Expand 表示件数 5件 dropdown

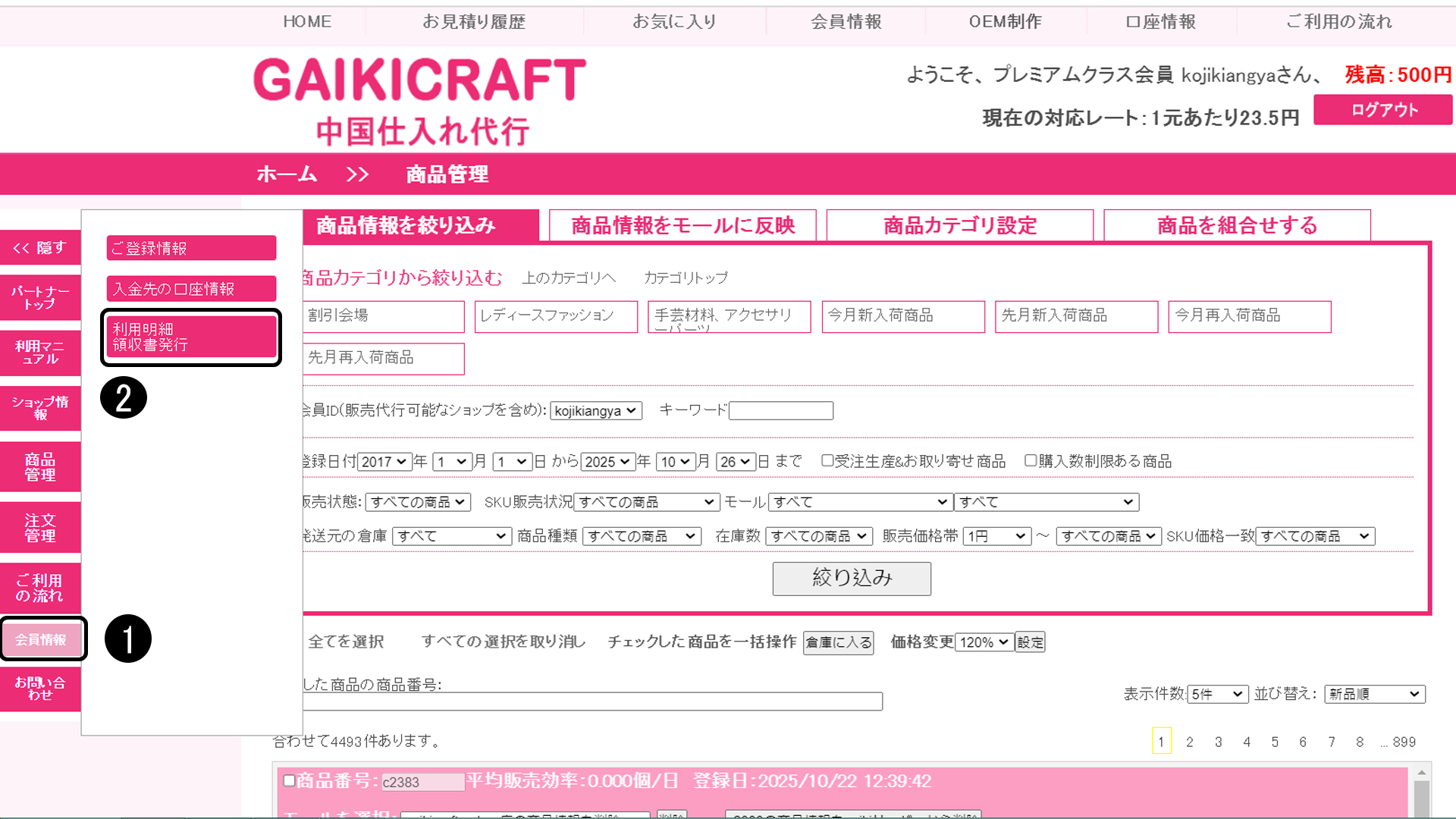(1217, 694)
